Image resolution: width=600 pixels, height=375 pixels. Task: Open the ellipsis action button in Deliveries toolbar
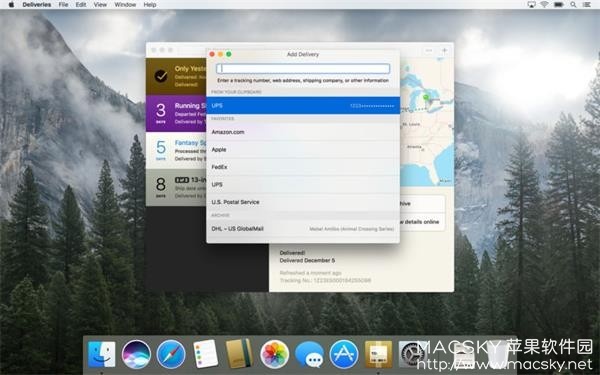point(429,51)
